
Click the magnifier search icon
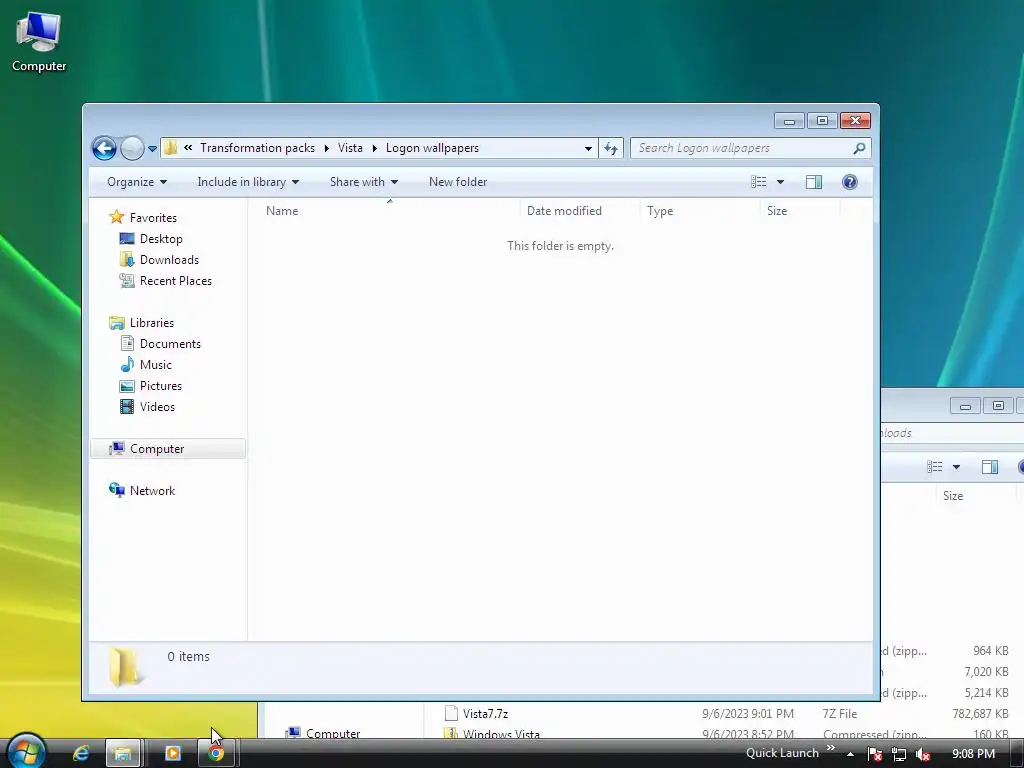click(859, 148)
